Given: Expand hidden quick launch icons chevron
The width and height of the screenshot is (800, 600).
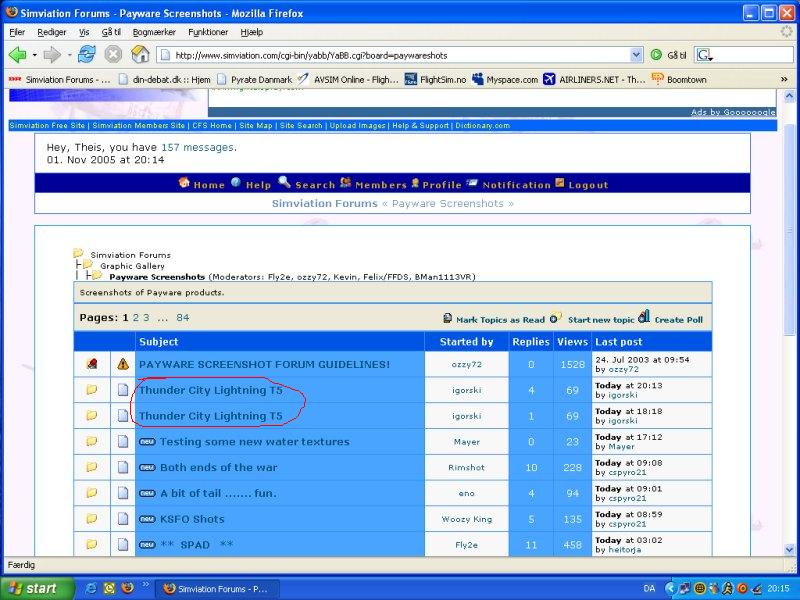Looking at the screenshot, I should click(x=147, y=582).
